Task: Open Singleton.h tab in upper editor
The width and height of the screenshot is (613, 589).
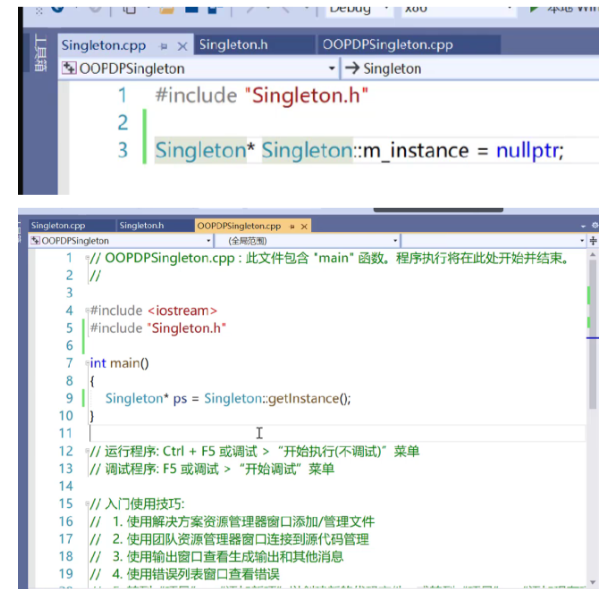Action: pos(233,45)
